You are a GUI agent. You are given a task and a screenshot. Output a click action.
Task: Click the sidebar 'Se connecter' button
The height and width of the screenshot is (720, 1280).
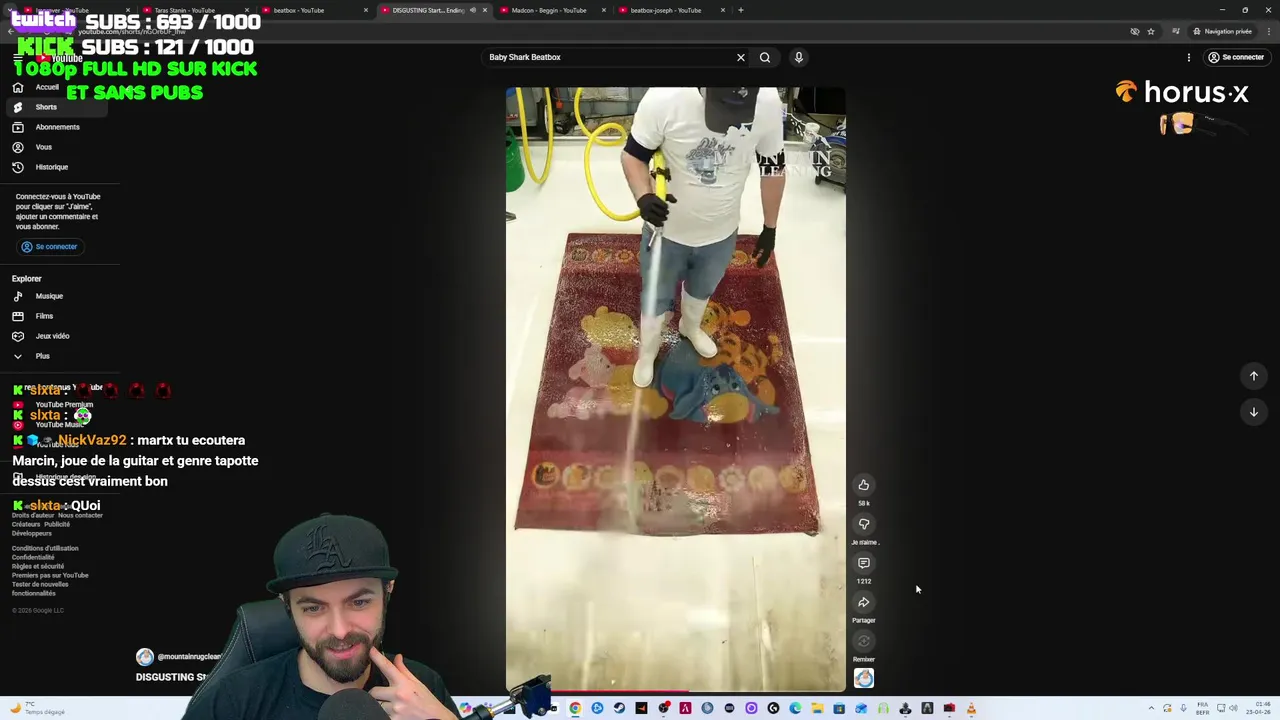tap(49, 247)
